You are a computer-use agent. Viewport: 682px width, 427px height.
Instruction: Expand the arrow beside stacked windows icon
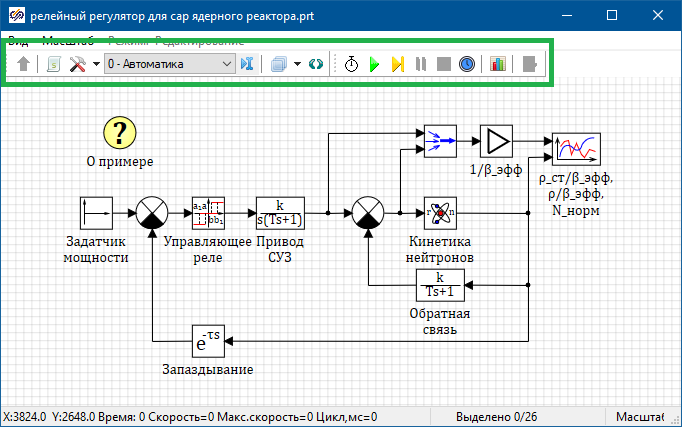click(x=298, y=64)
